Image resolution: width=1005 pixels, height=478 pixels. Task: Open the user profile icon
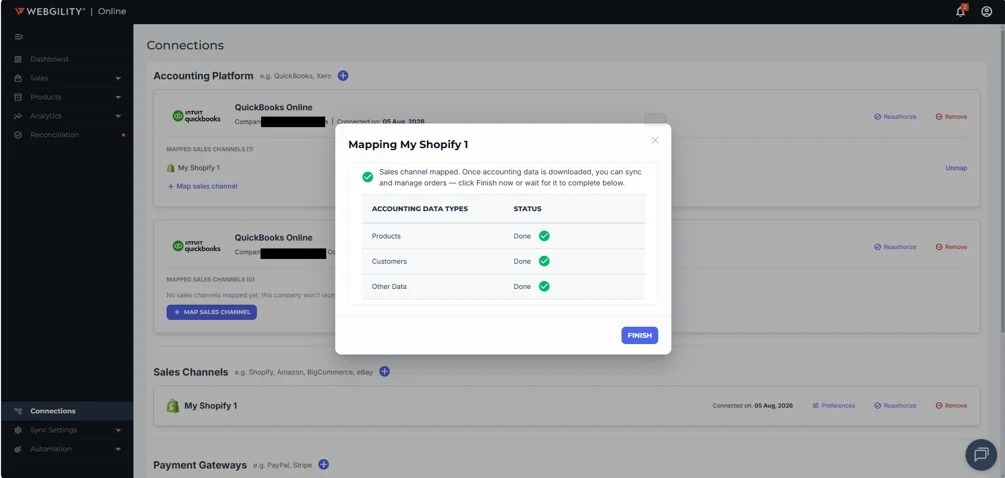point(986,12)
